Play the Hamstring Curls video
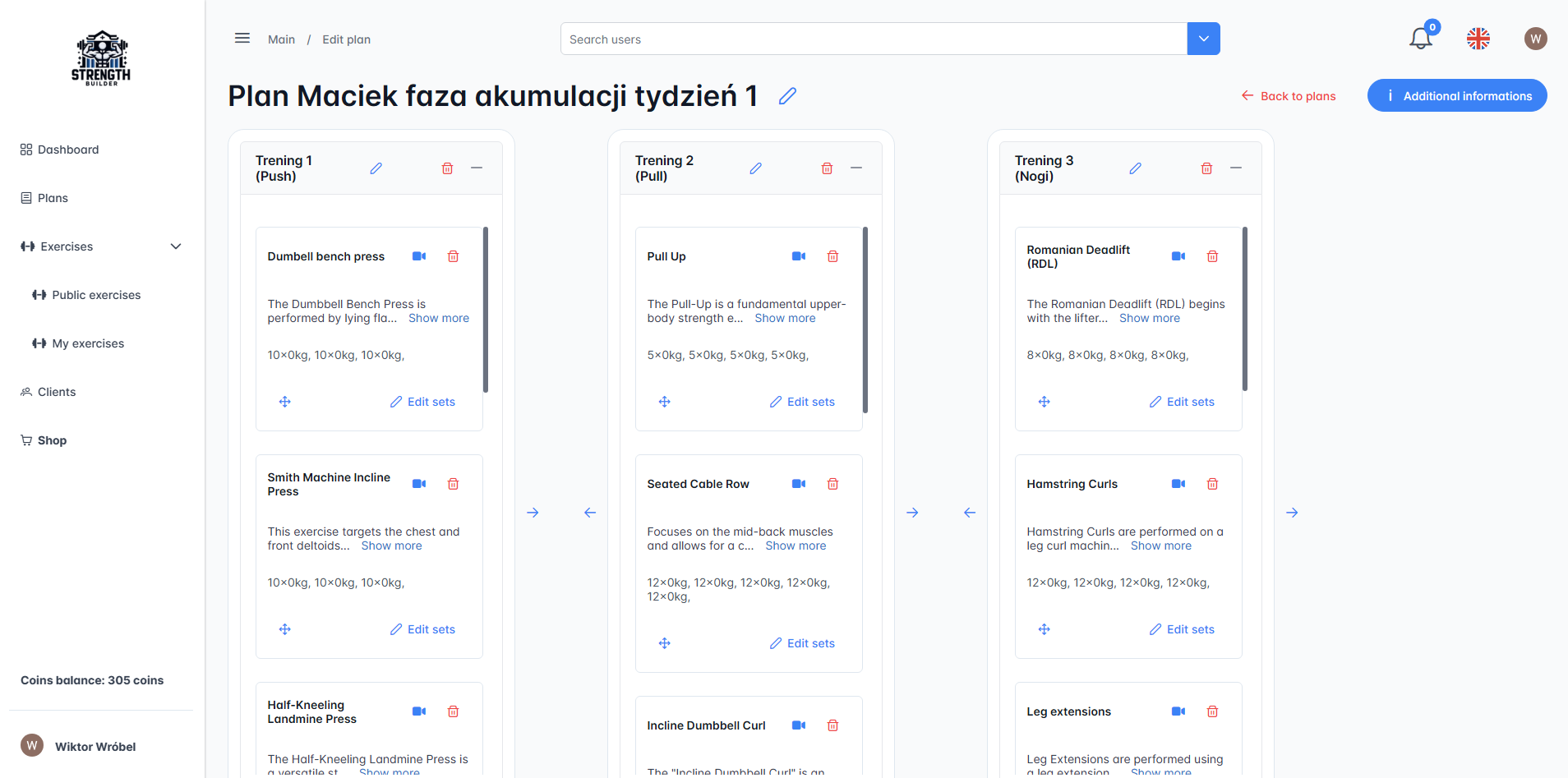Image resolution: width=1568 pixels, height=778 pixels. click(x=1178, y=484)
